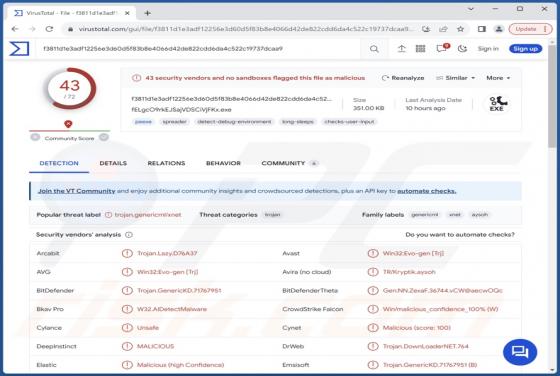Switch to the DETAILS tab
The image size is (560, 376).
[113, 163]
